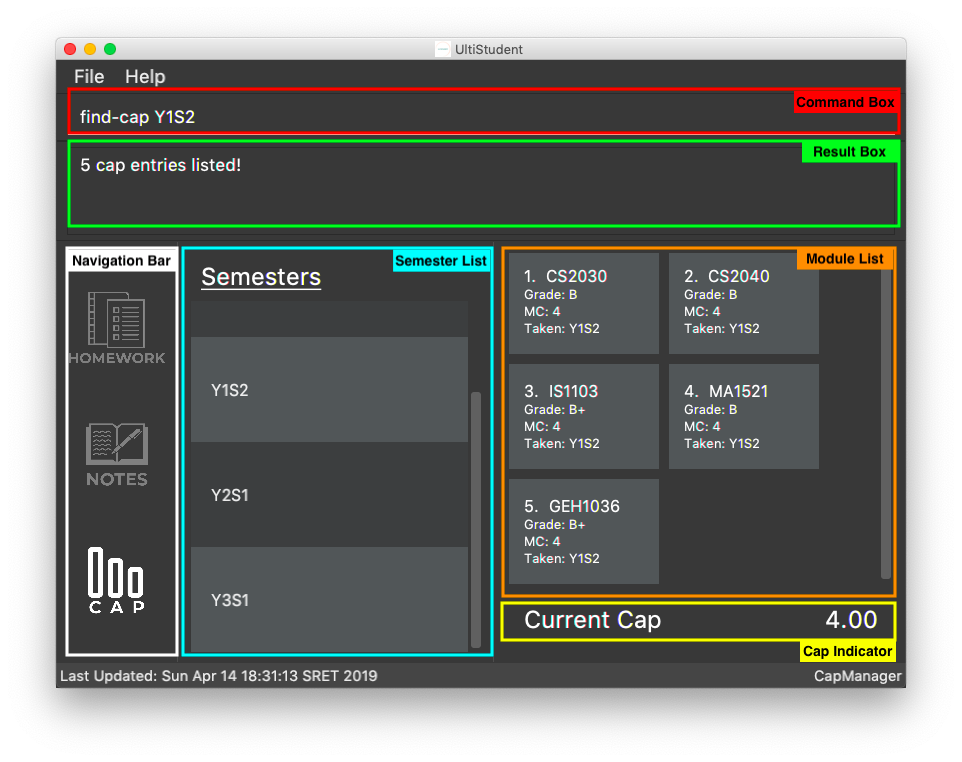
Task: Click the Semesters heading
Action: [261, 277]
